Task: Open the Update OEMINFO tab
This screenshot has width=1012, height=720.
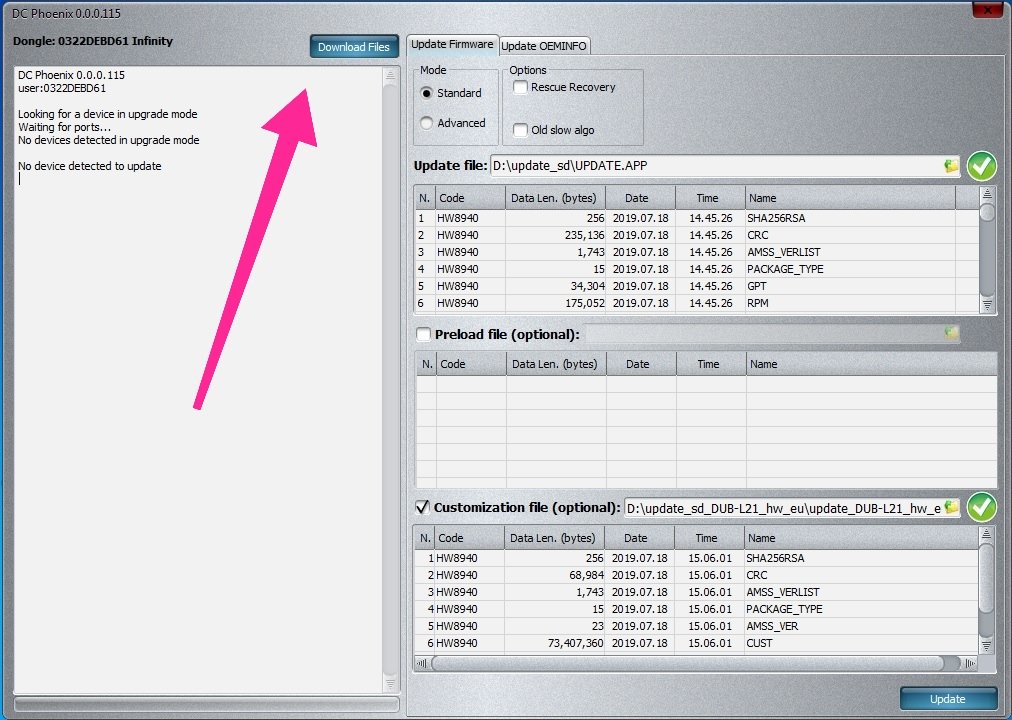Action: [544, 46]
